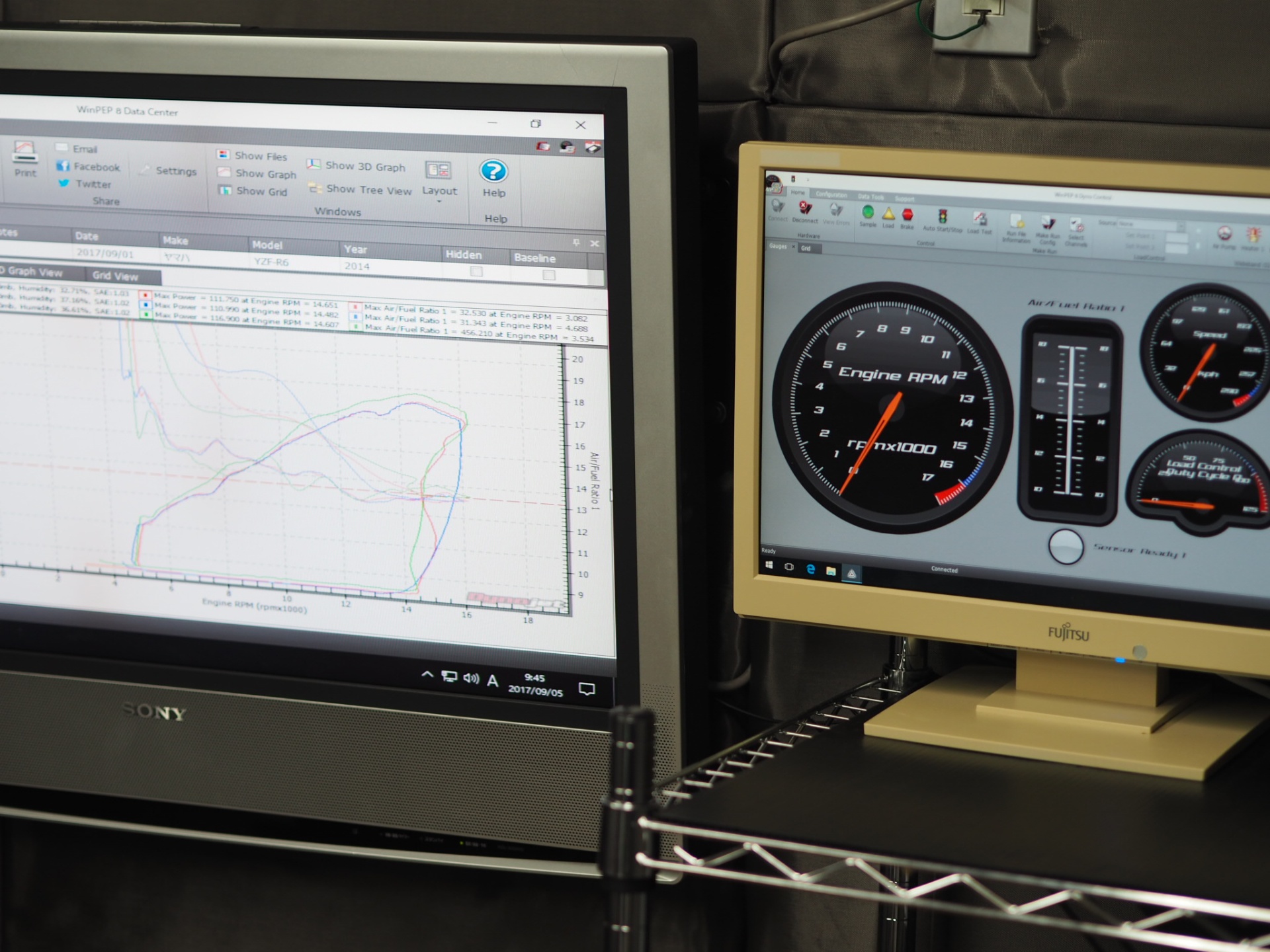Sort runs by the Date column header
Image resolution: width=1270 pixels, height=952 pixels.
pyautogui.click(x=114, y=236)
